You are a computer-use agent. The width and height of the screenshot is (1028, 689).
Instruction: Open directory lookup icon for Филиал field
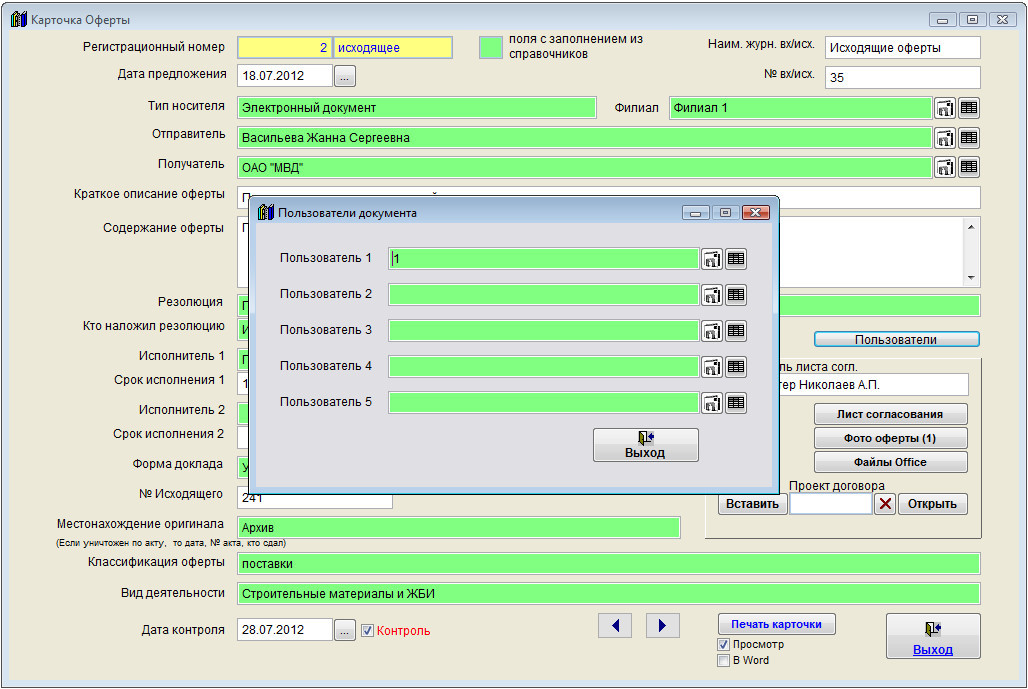pos(944,108)
